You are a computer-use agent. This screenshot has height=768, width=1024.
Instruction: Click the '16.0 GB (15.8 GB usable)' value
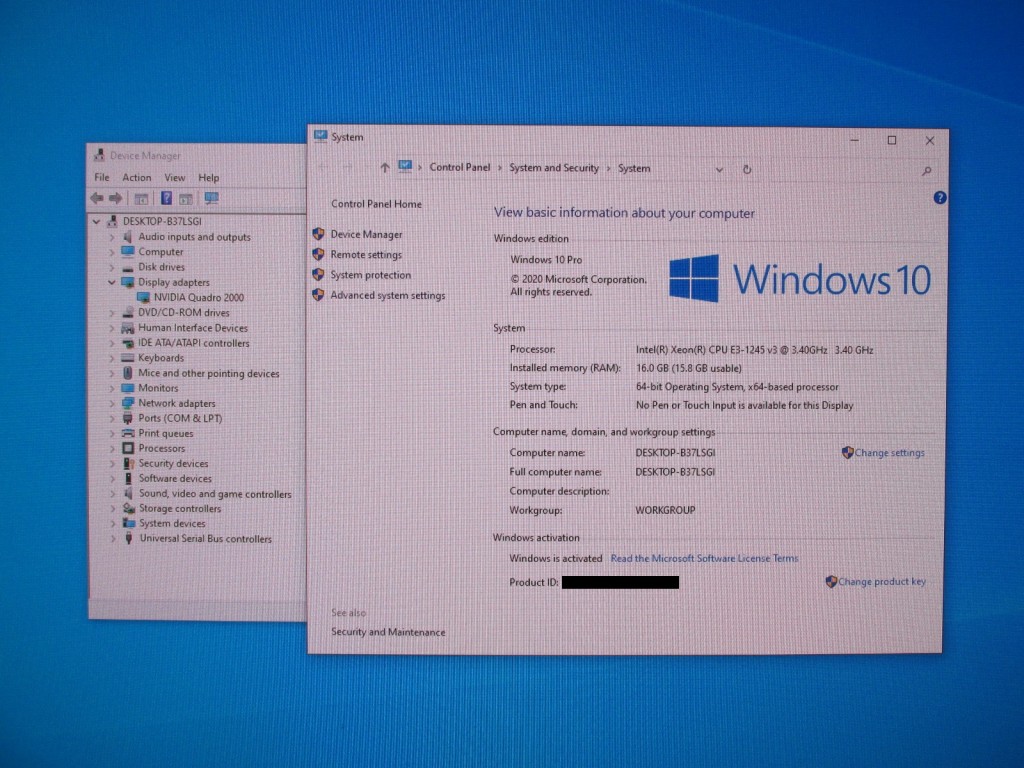(688, 368)
